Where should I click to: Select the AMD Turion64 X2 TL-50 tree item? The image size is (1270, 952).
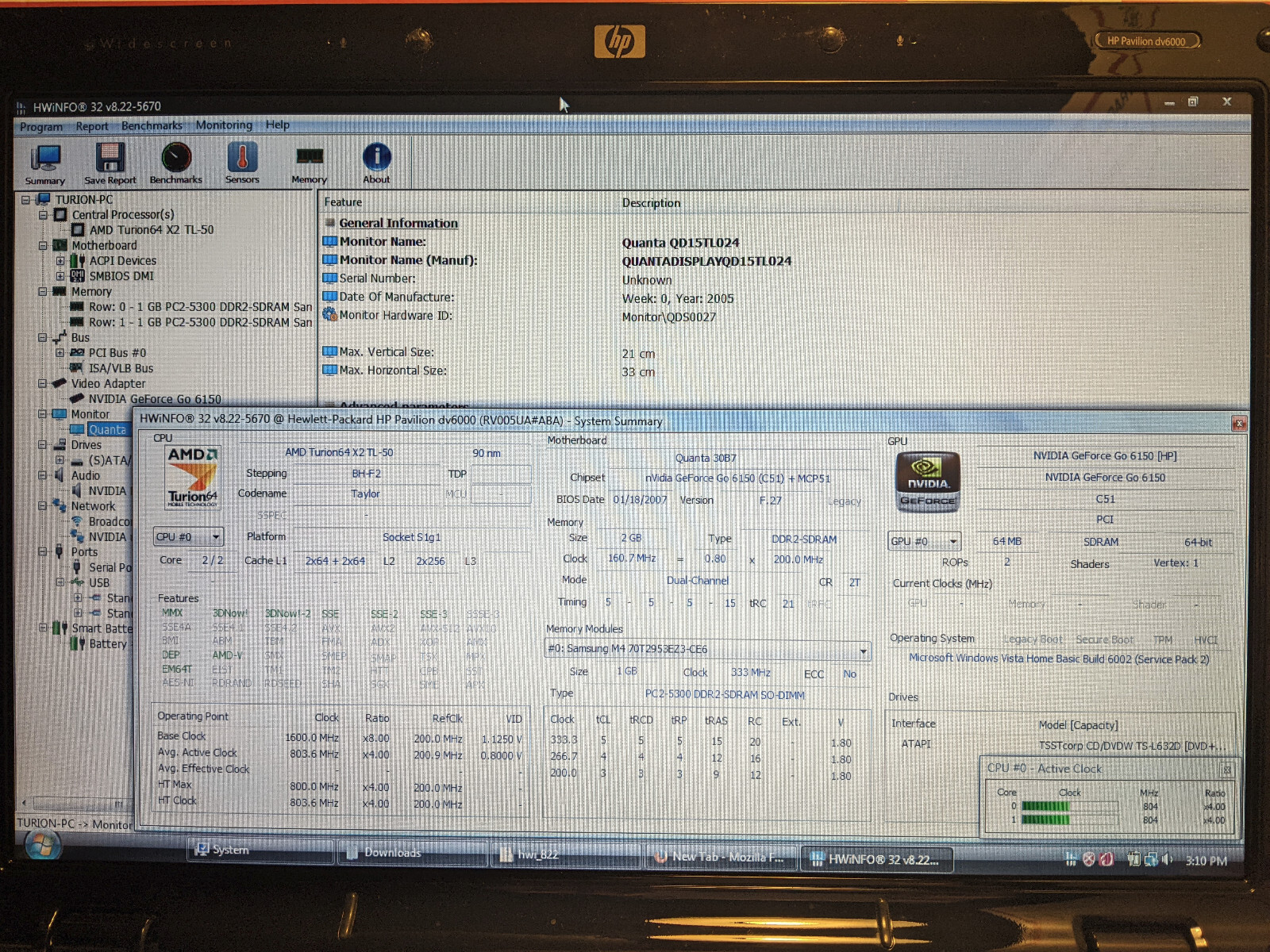point(151,230)
